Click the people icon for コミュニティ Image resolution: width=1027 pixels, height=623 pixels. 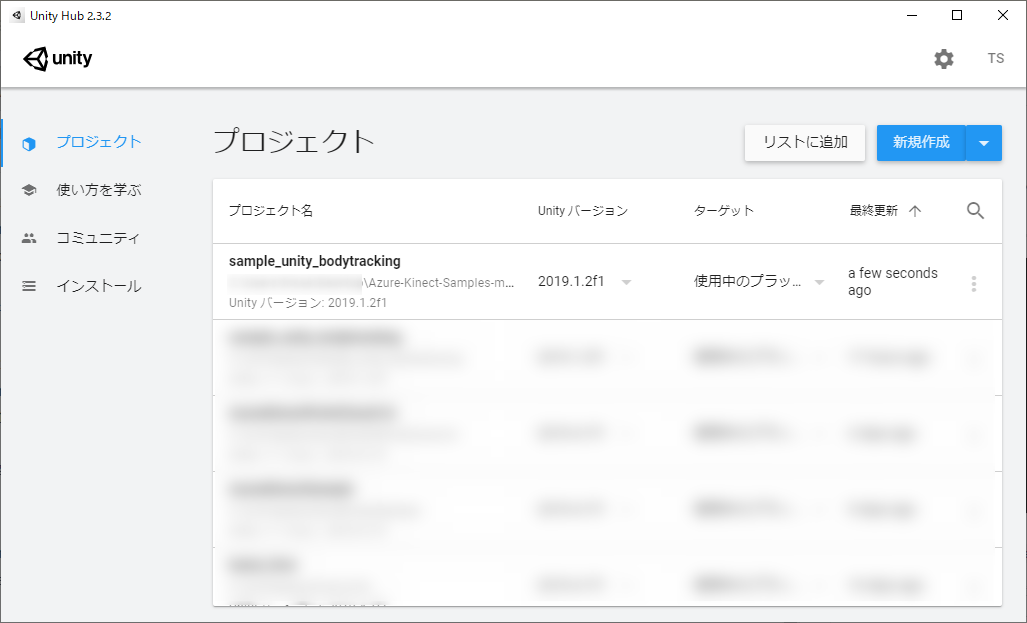29,238
